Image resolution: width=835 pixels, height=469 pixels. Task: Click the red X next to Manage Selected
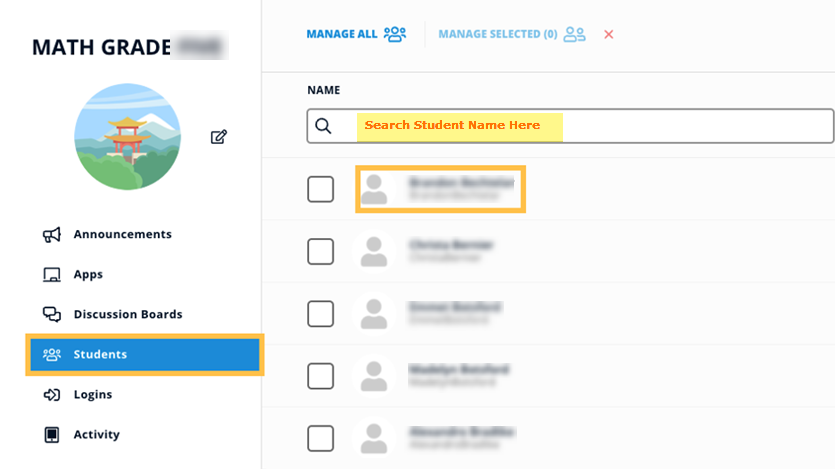pyautogui.click(x=609, y=35)
